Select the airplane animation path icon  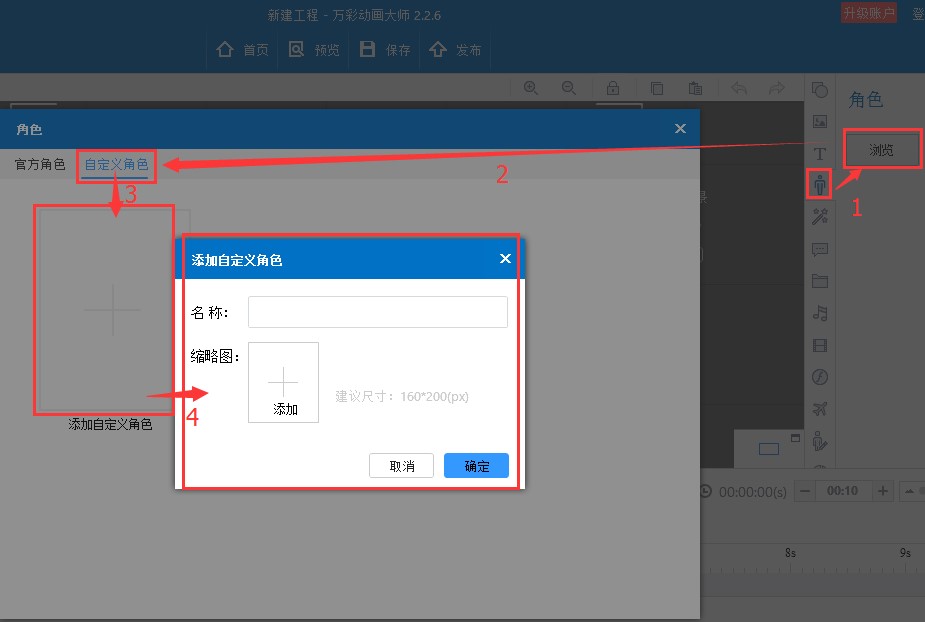pyautogui.click(x=820, y=409)
